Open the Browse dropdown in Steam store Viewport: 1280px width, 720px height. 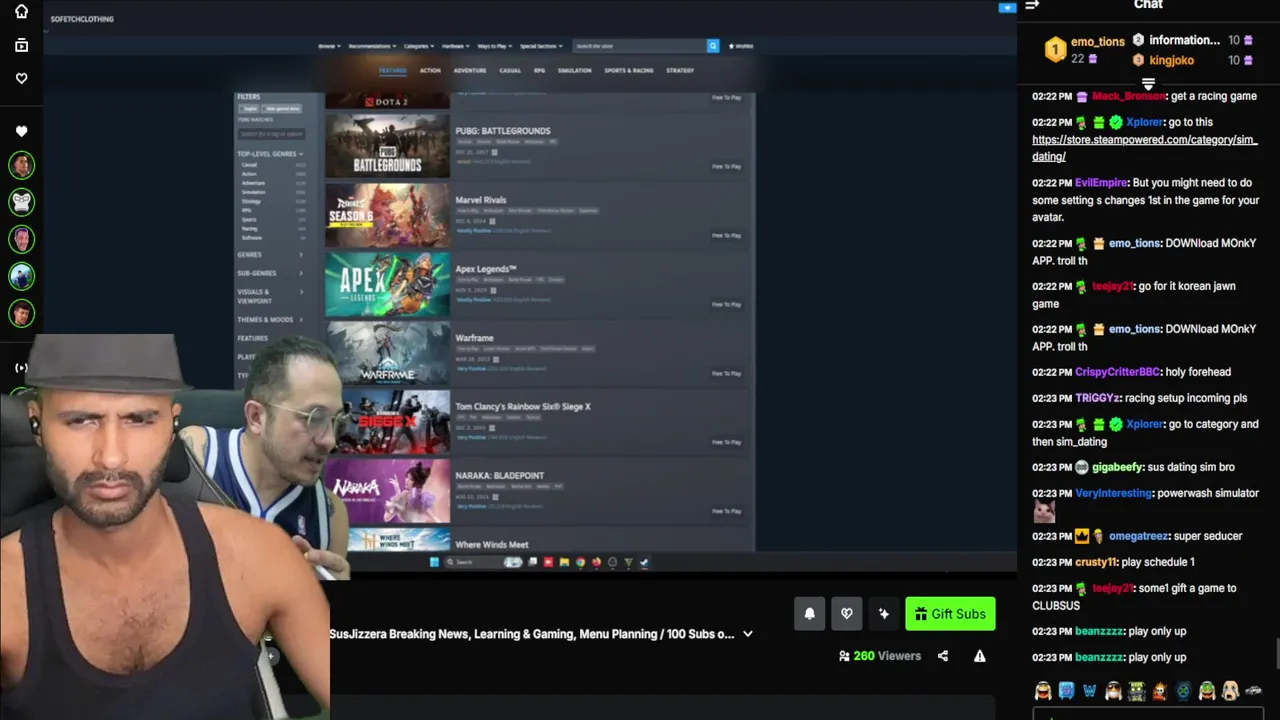coord(329,46)
